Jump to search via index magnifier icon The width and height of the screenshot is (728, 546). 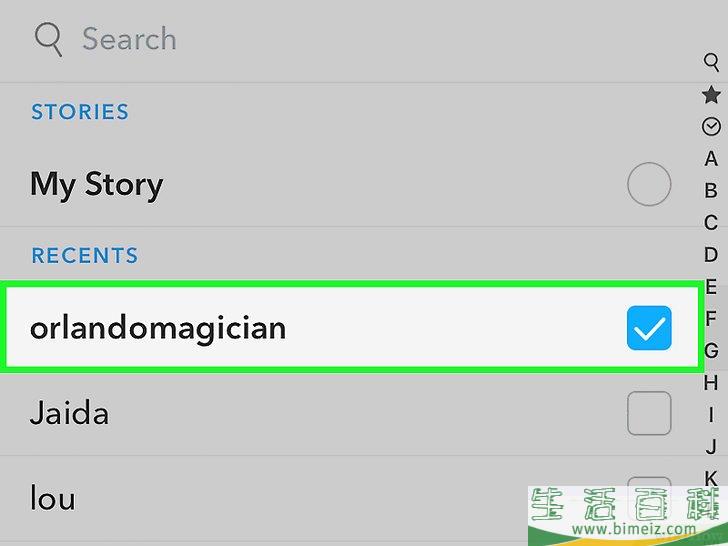[711, 62]
